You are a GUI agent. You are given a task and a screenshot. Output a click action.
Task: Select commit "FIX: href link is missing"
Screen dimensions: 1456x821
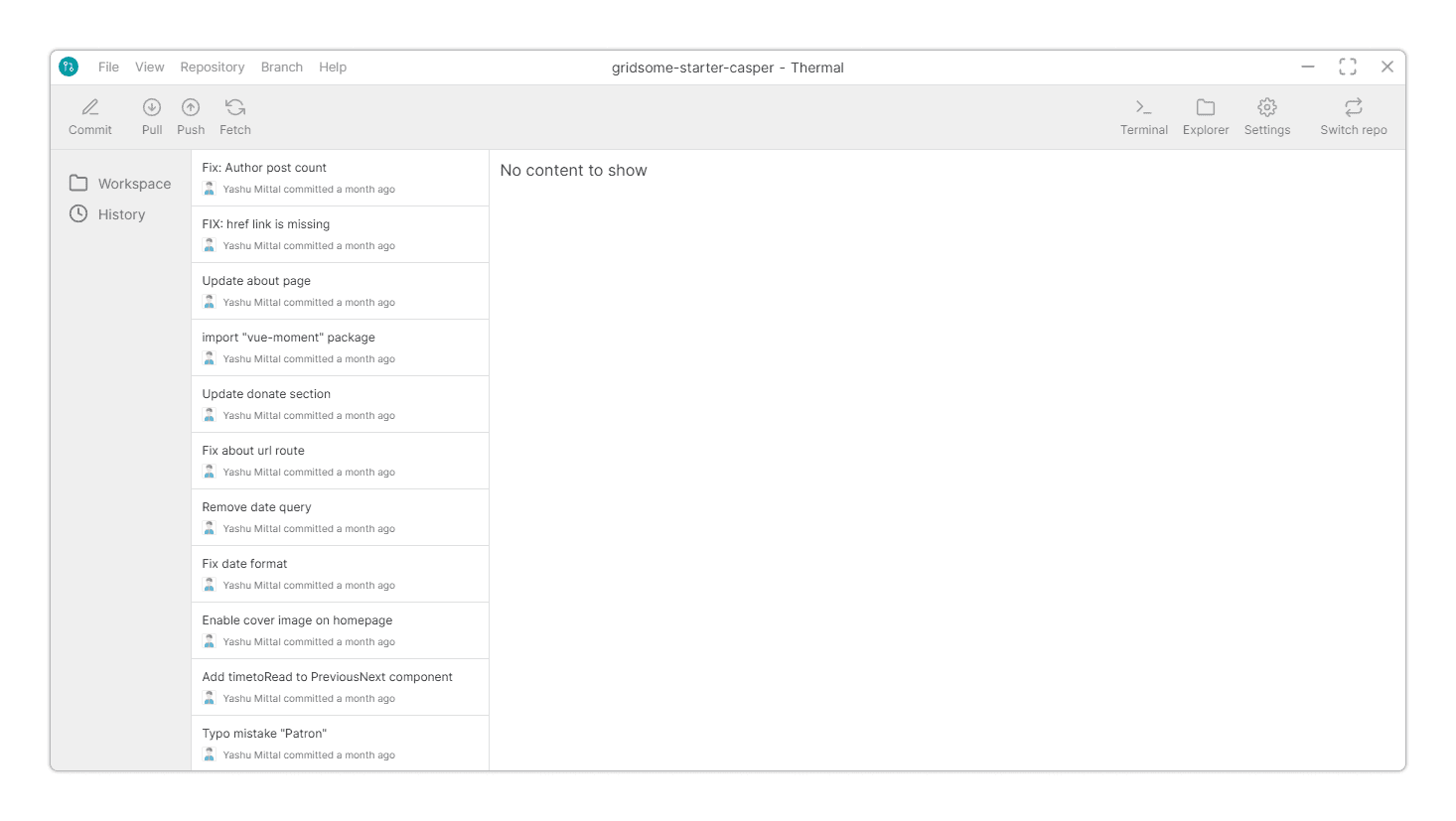point(340,234)
